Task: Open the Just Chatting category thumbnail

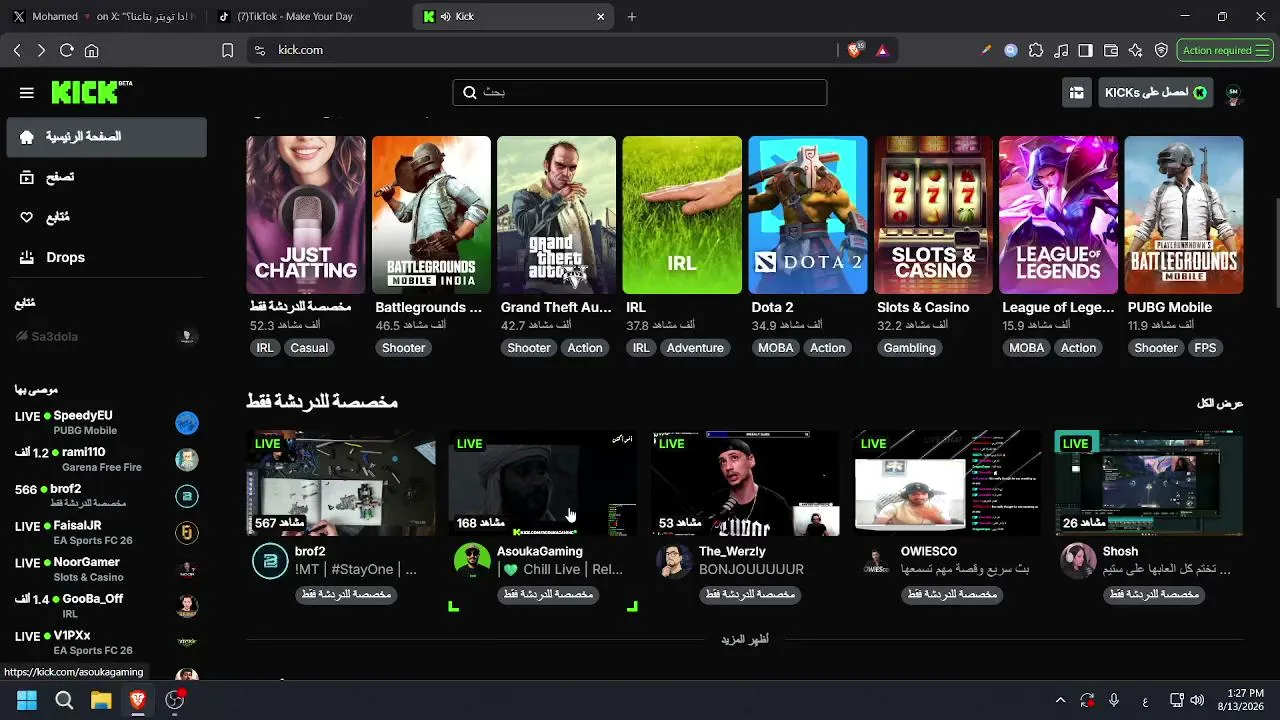Action: pos(306,215)
